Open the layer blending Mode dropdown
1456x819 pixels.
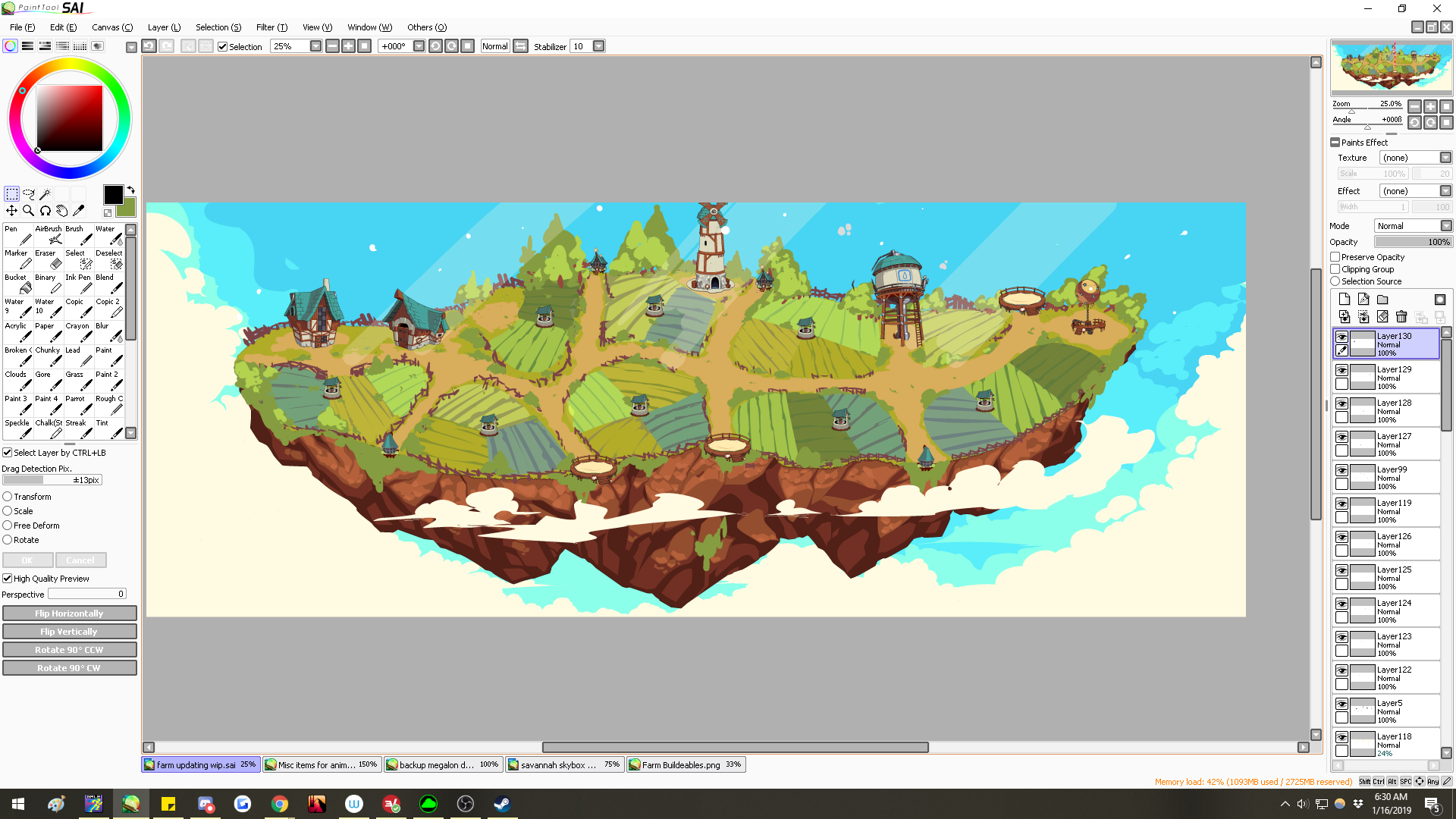tap(1445, 226)
